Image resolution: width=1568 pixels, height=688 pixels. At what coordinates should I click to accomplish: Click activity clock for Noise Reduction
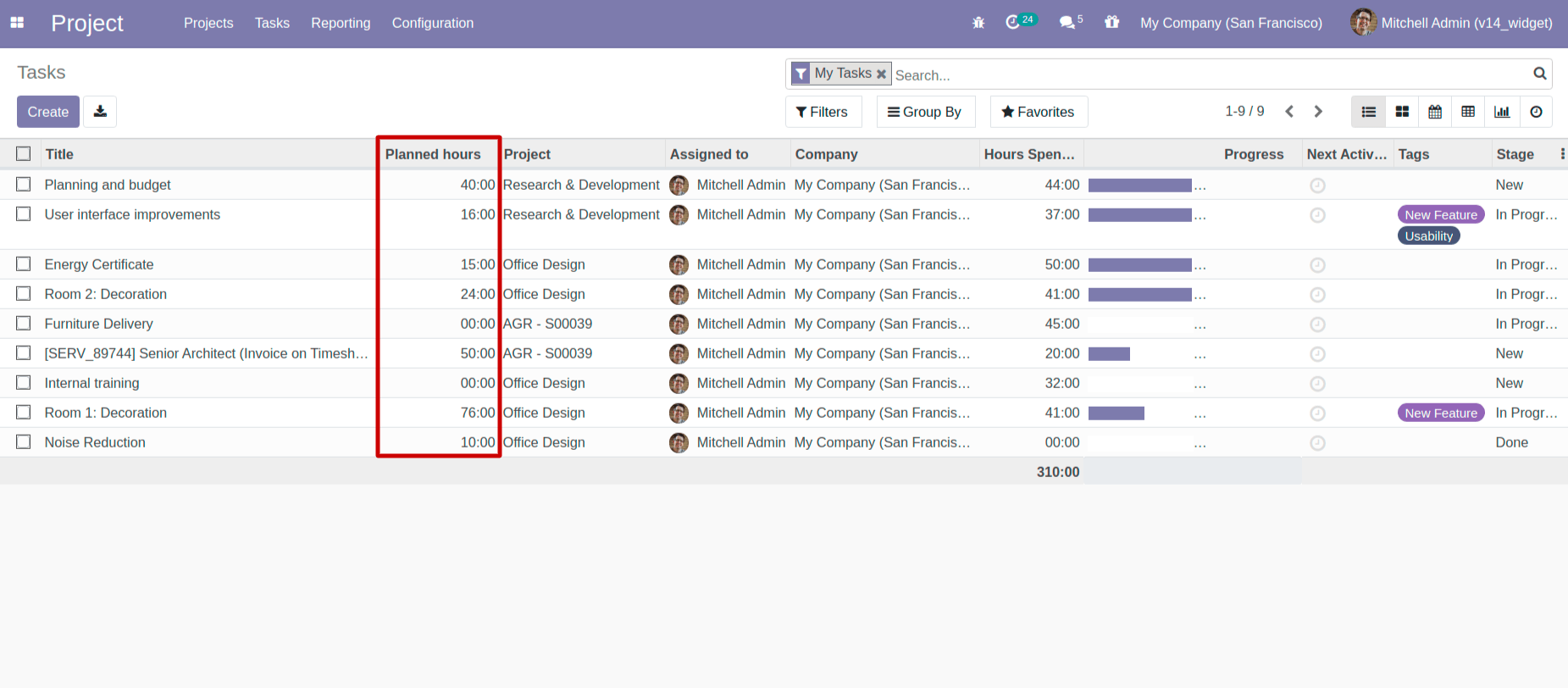pyautogui.click(x=1317, y=443)
